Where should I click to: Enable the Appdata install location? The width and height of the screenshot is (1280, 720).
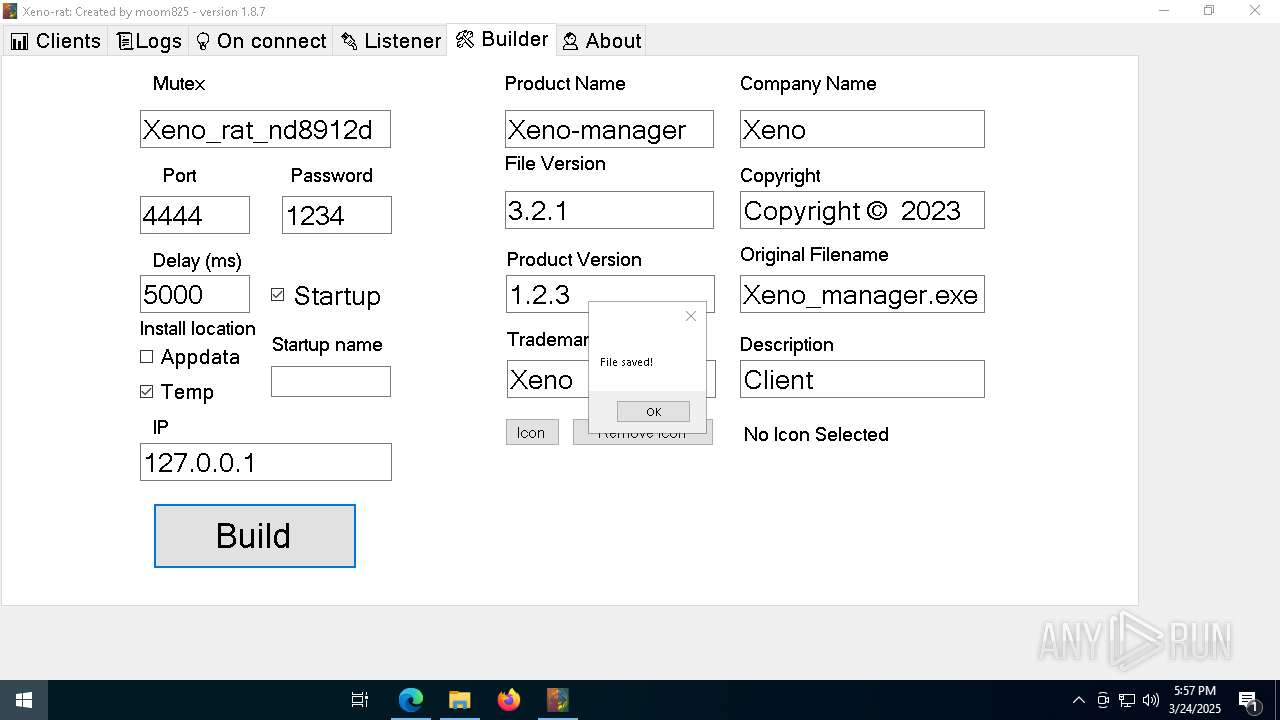point(147,357)
